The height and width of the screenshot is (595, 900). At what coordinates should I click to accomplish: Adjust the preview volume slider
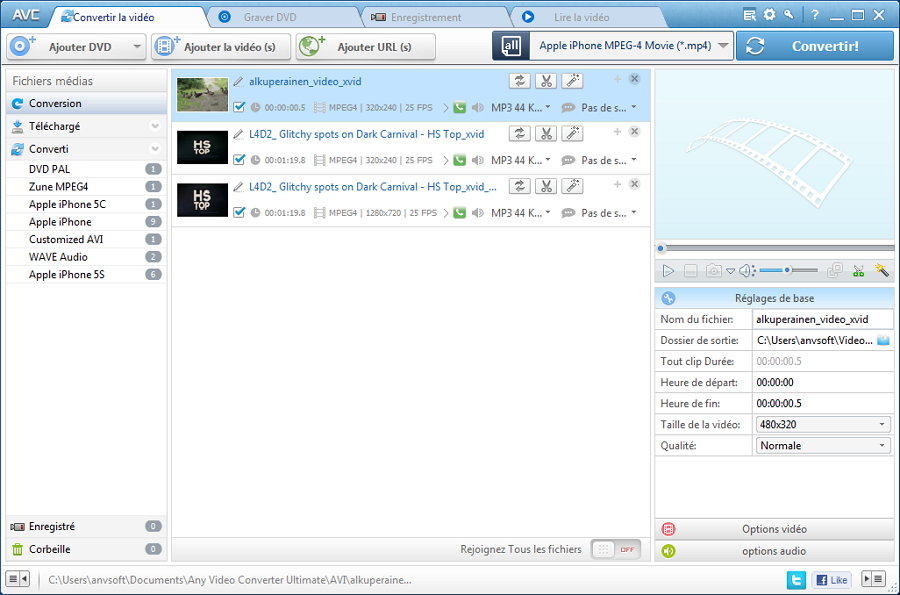788,270
